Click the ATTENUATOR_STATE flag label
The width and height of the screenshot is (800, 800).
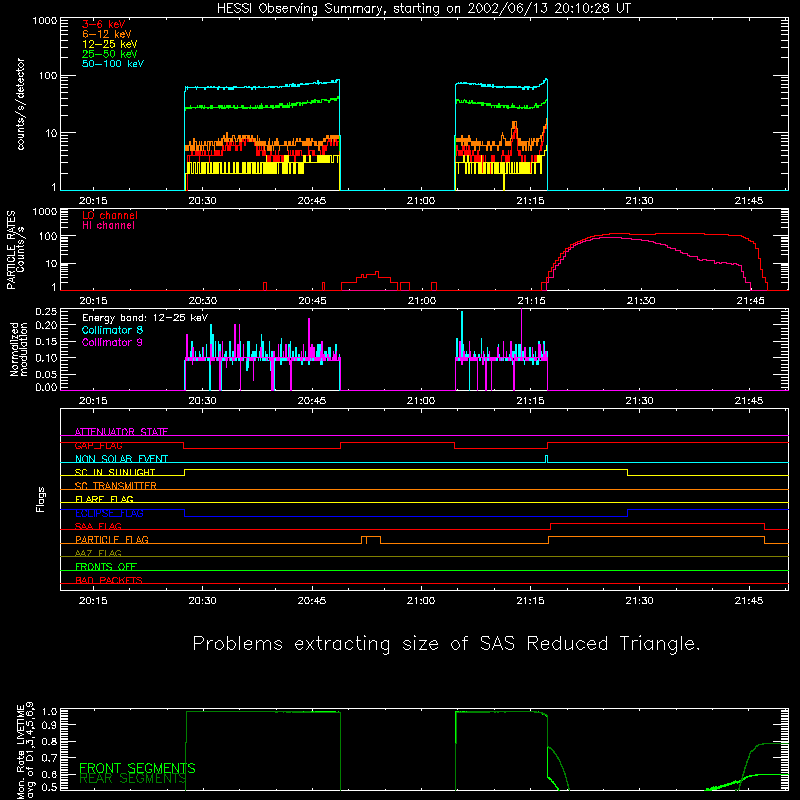pyautogui.click(x=121, y=432)
